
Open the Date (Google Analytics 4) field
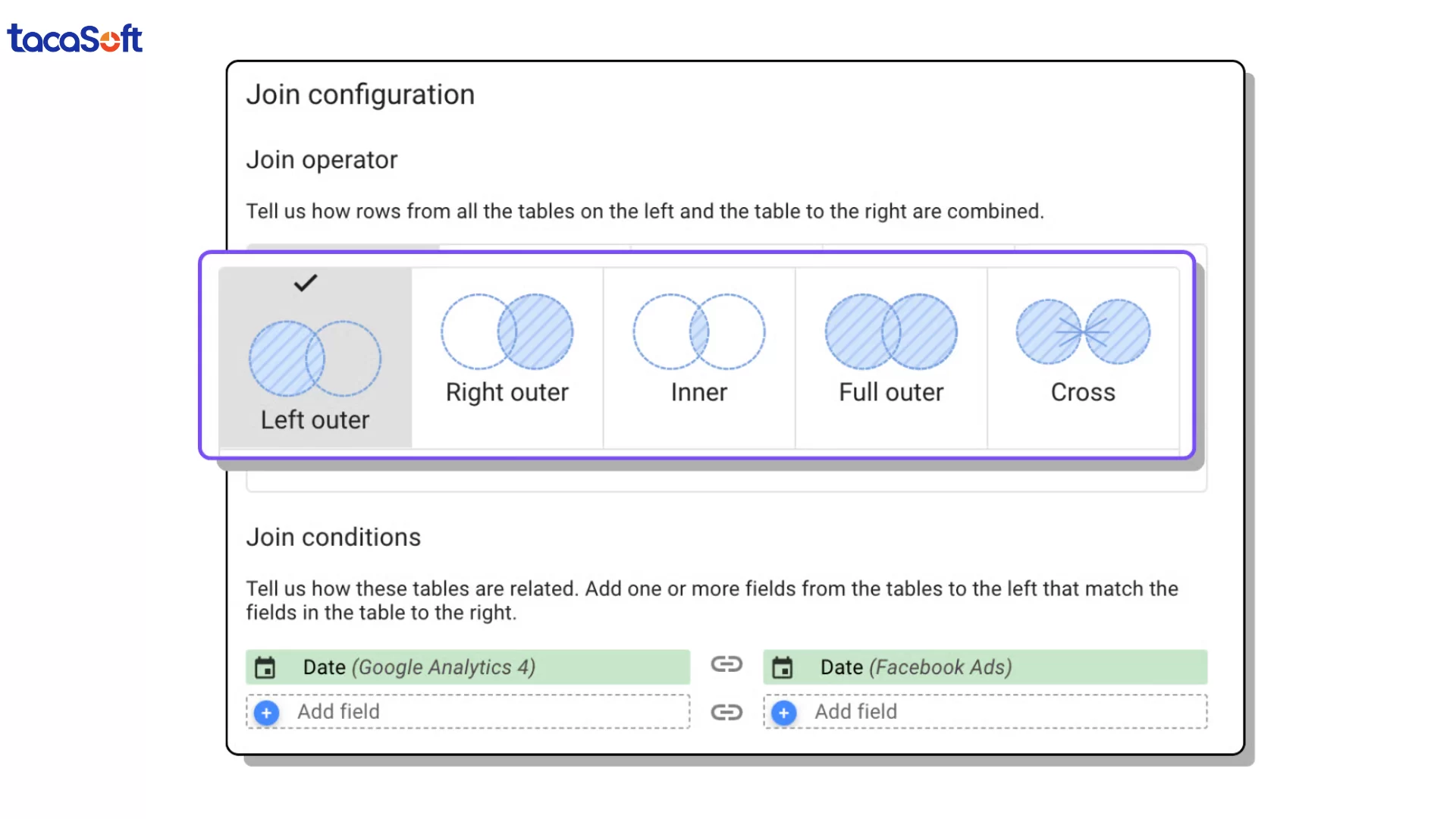419,667
